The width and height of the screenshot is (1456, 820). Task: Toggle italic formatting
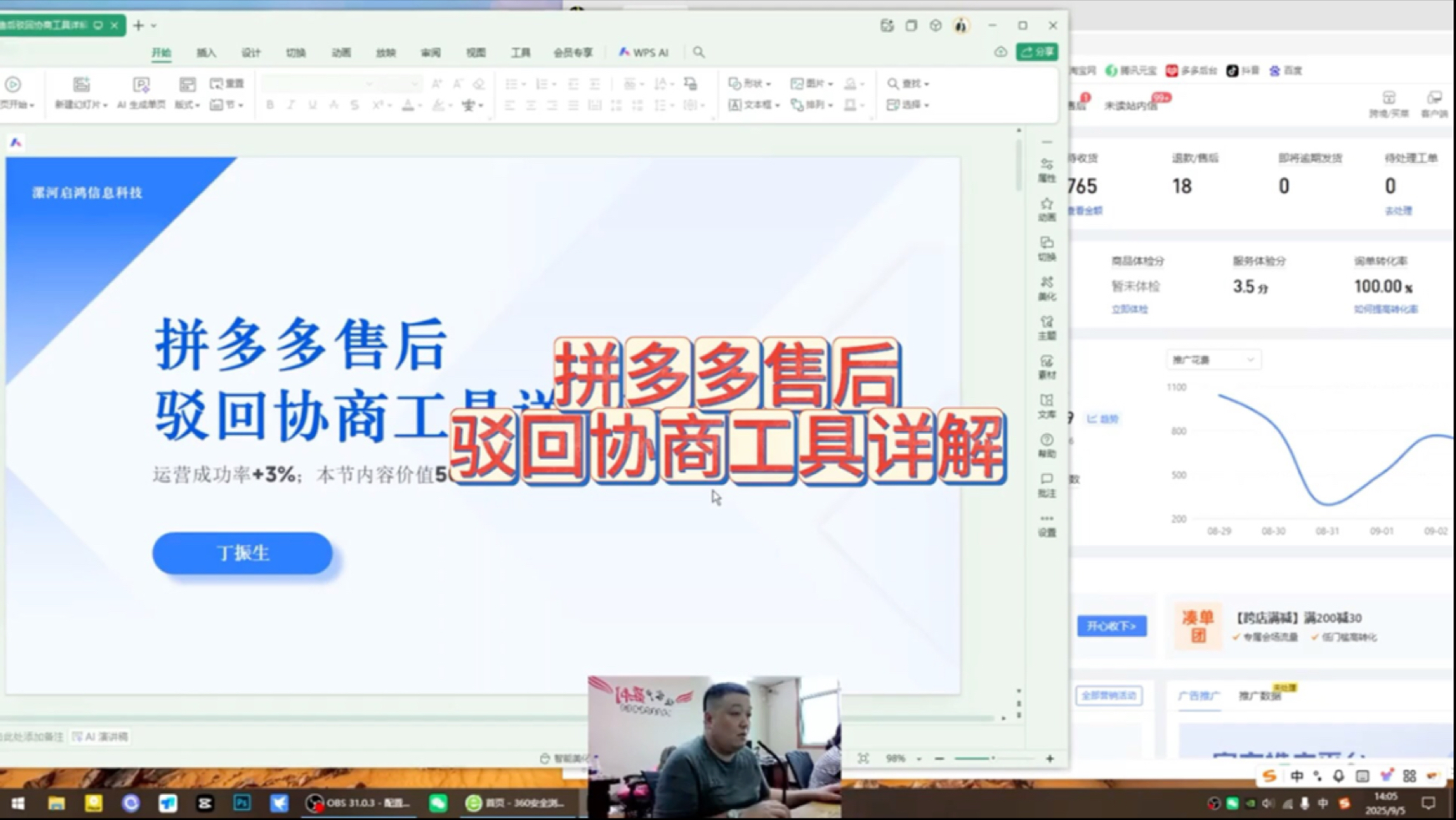pyautogui.click(x=291, y=105)
